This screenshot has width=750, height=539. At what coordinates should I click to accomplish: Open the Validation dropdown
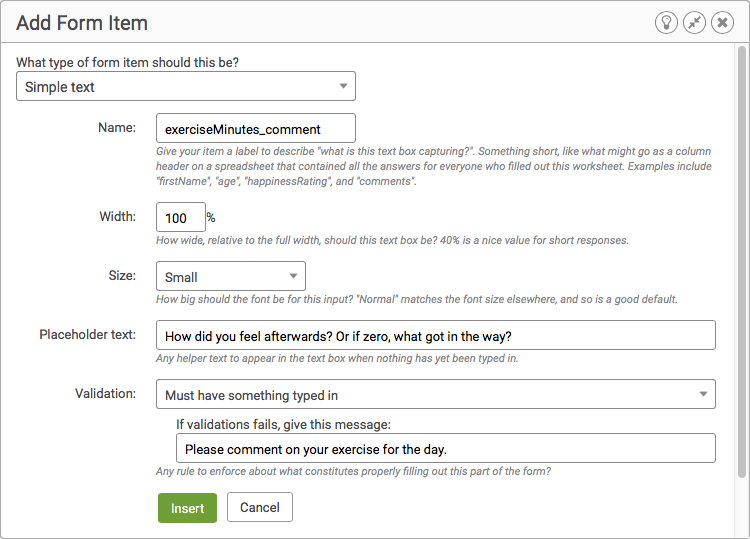436,394
